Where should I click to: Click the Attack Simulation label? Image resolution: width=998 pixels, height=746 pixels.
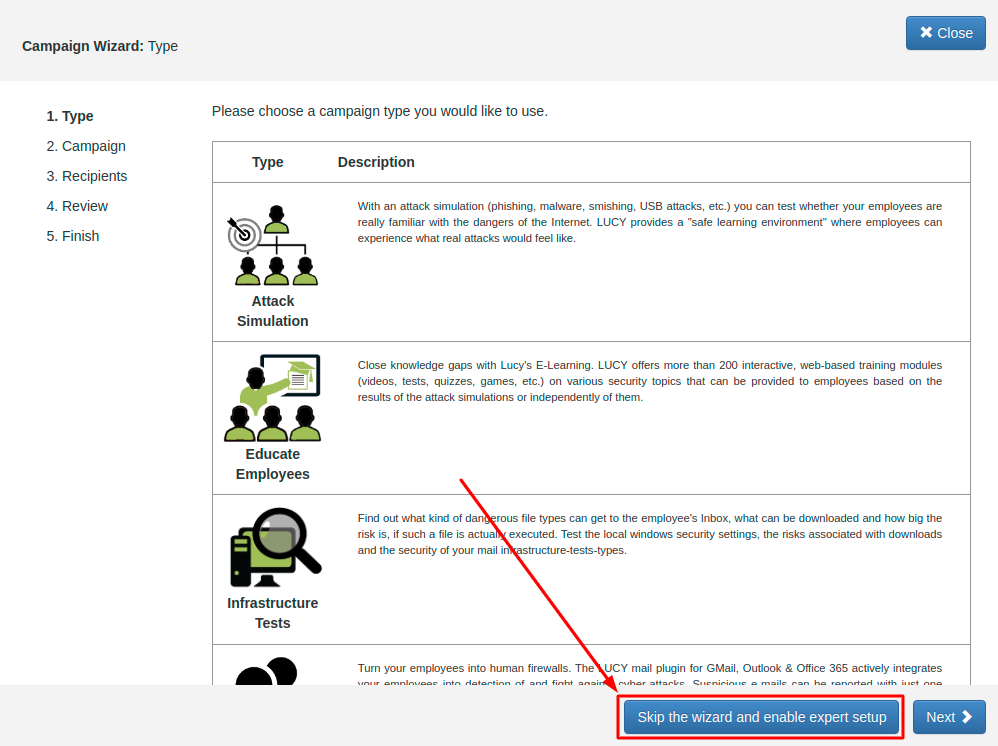pos(272,311)
